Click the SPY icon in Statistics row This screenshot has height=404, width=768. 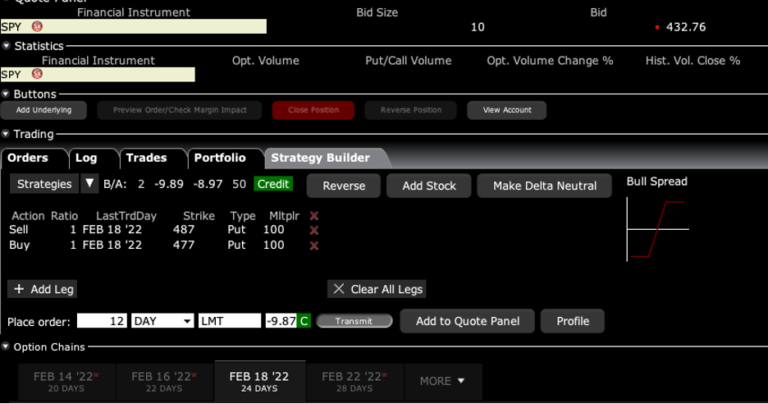click(38, 75)
